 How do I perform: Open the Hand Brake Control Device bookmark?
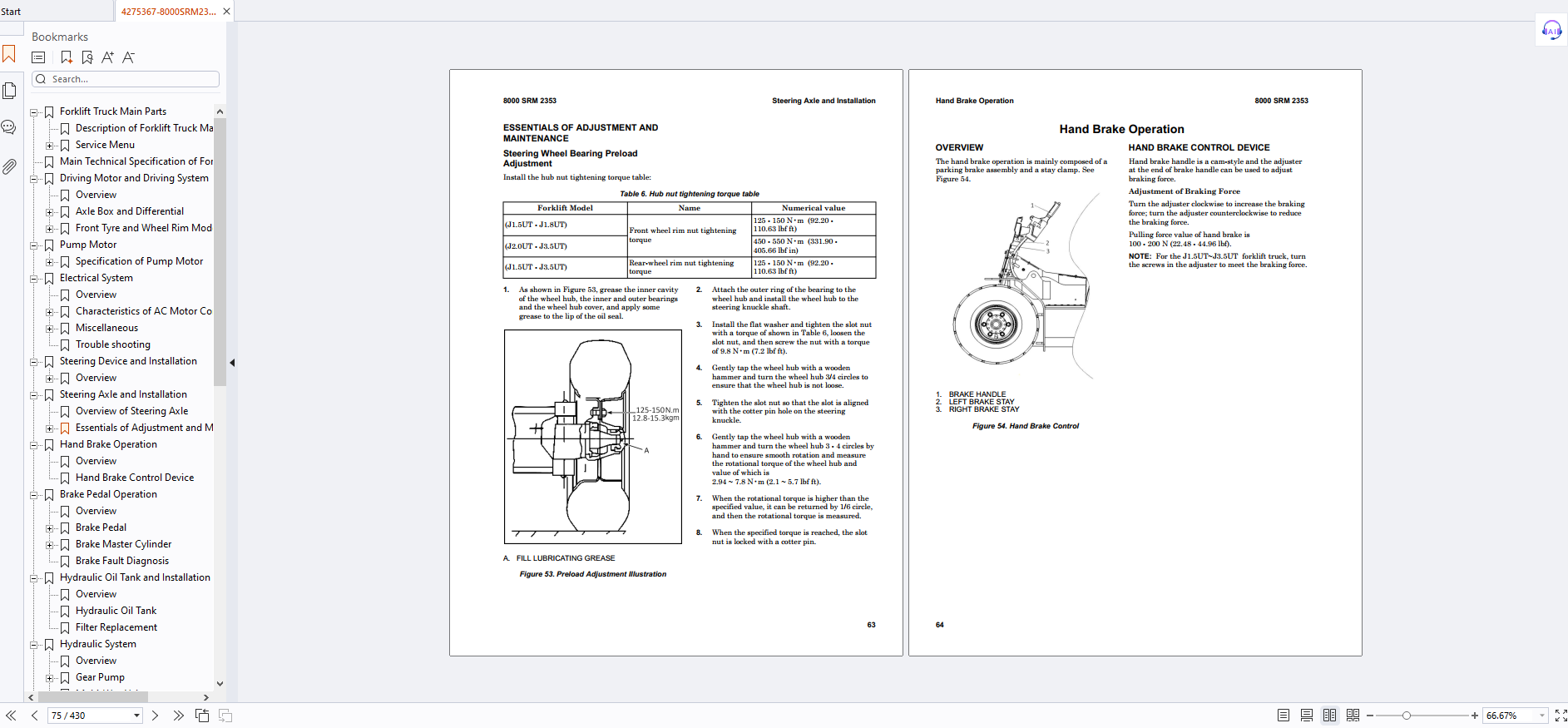pos(135,478)
